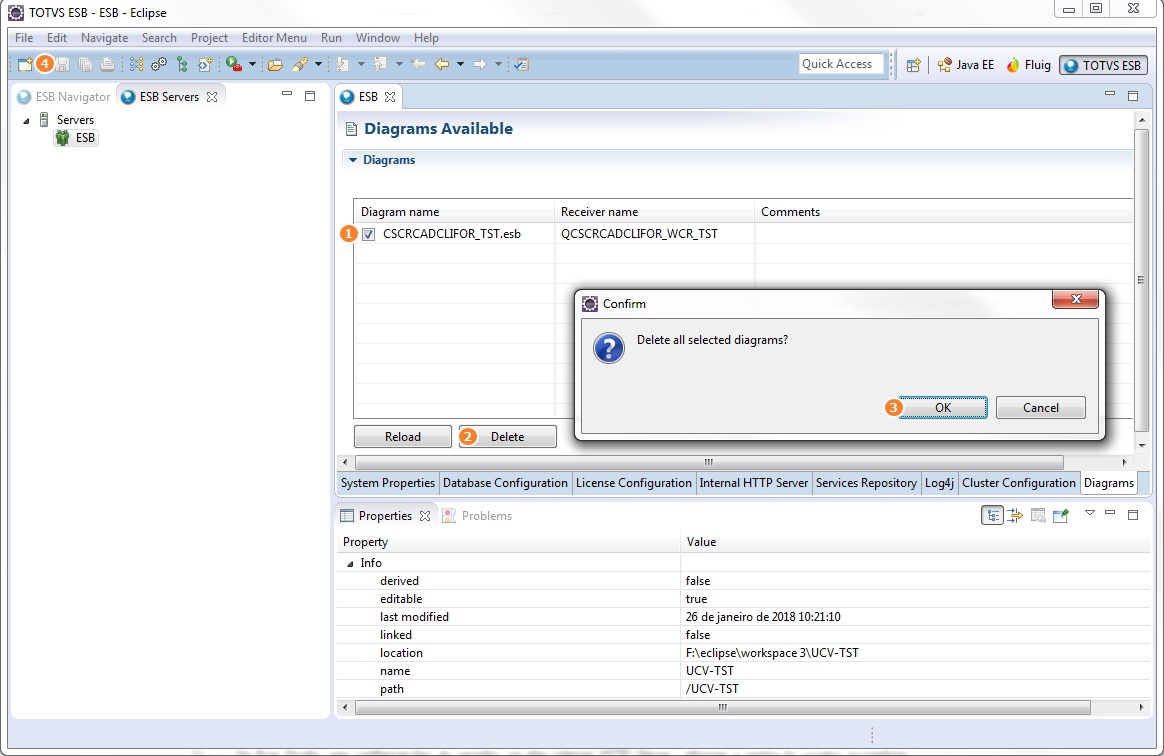Viewport: 1164px width, 756px height.
Task: Open the Services Repository tab
Action: 866,483
